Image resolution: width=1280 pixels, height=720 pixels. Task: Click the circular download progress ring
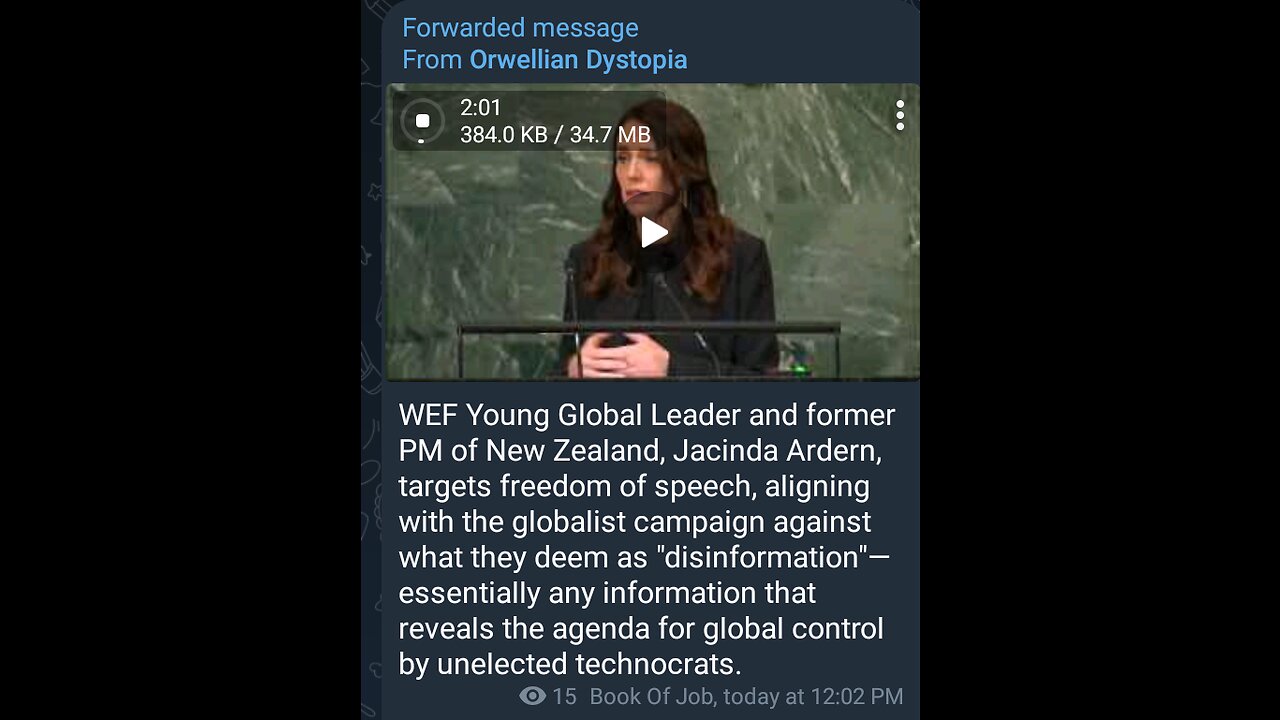point(422,121)
